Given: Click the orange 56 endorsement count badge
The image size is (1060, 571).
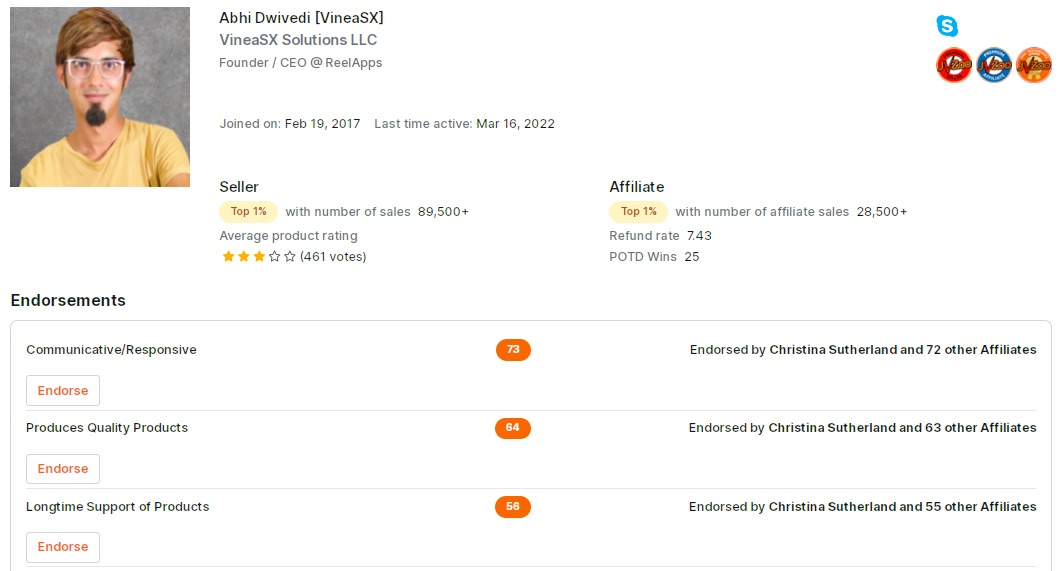Looking at the screenshot, I should (512, 507).
